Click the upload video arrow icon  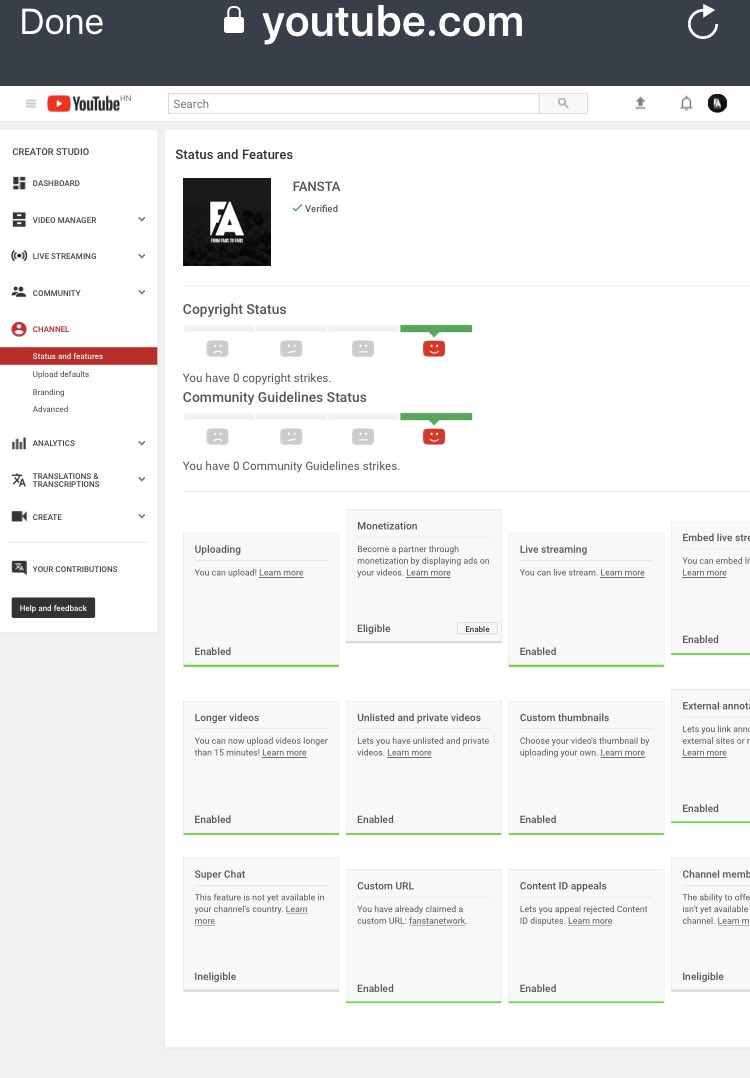tap(640, 103)
